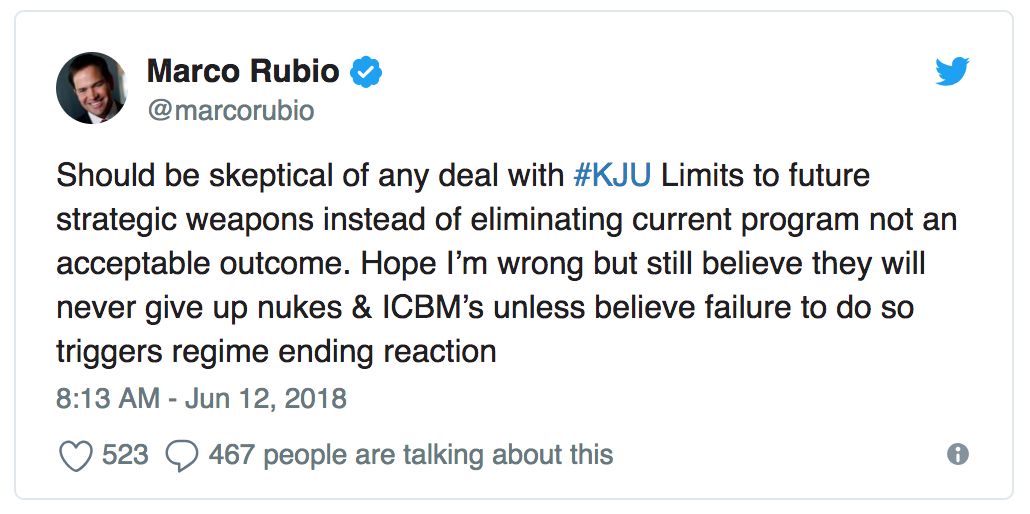Click the reply speech bubble icon
Screen dimensions: 1030x514
(182, 455)
